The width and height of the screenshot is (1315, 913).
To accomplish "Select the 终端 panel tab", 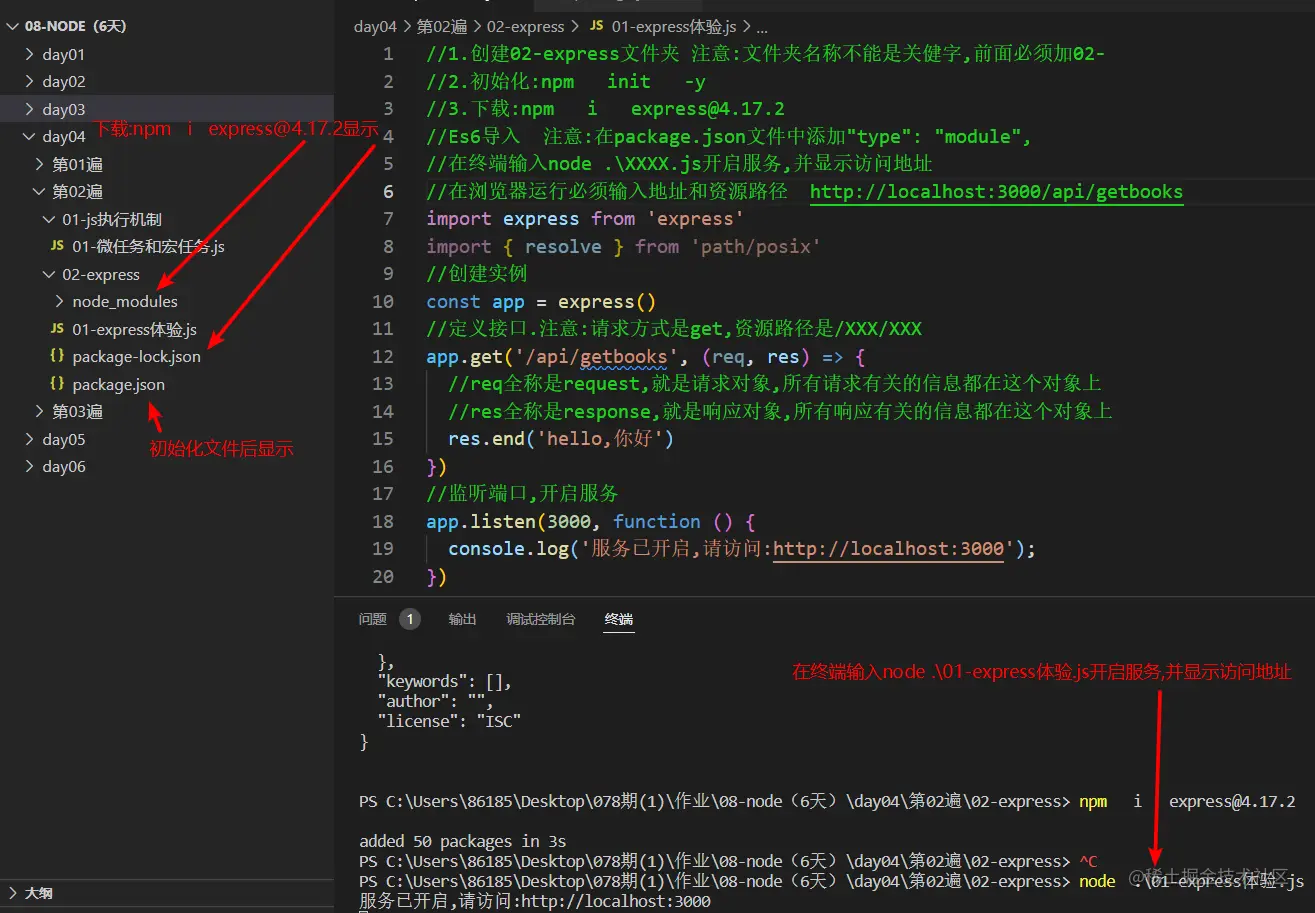I will [x=619, y=619].
